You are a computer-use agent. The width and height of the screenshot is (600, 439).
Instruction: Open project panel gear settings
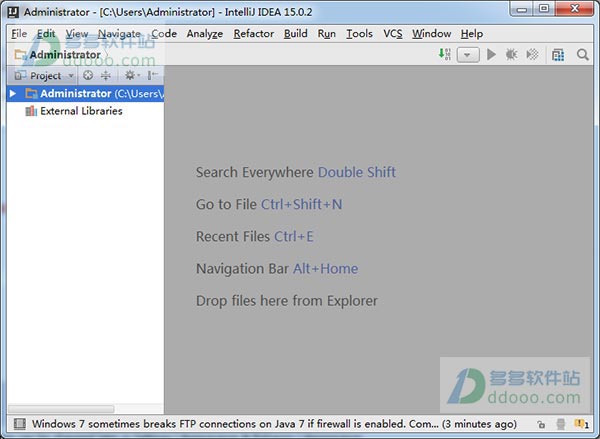tap(132, 75)
